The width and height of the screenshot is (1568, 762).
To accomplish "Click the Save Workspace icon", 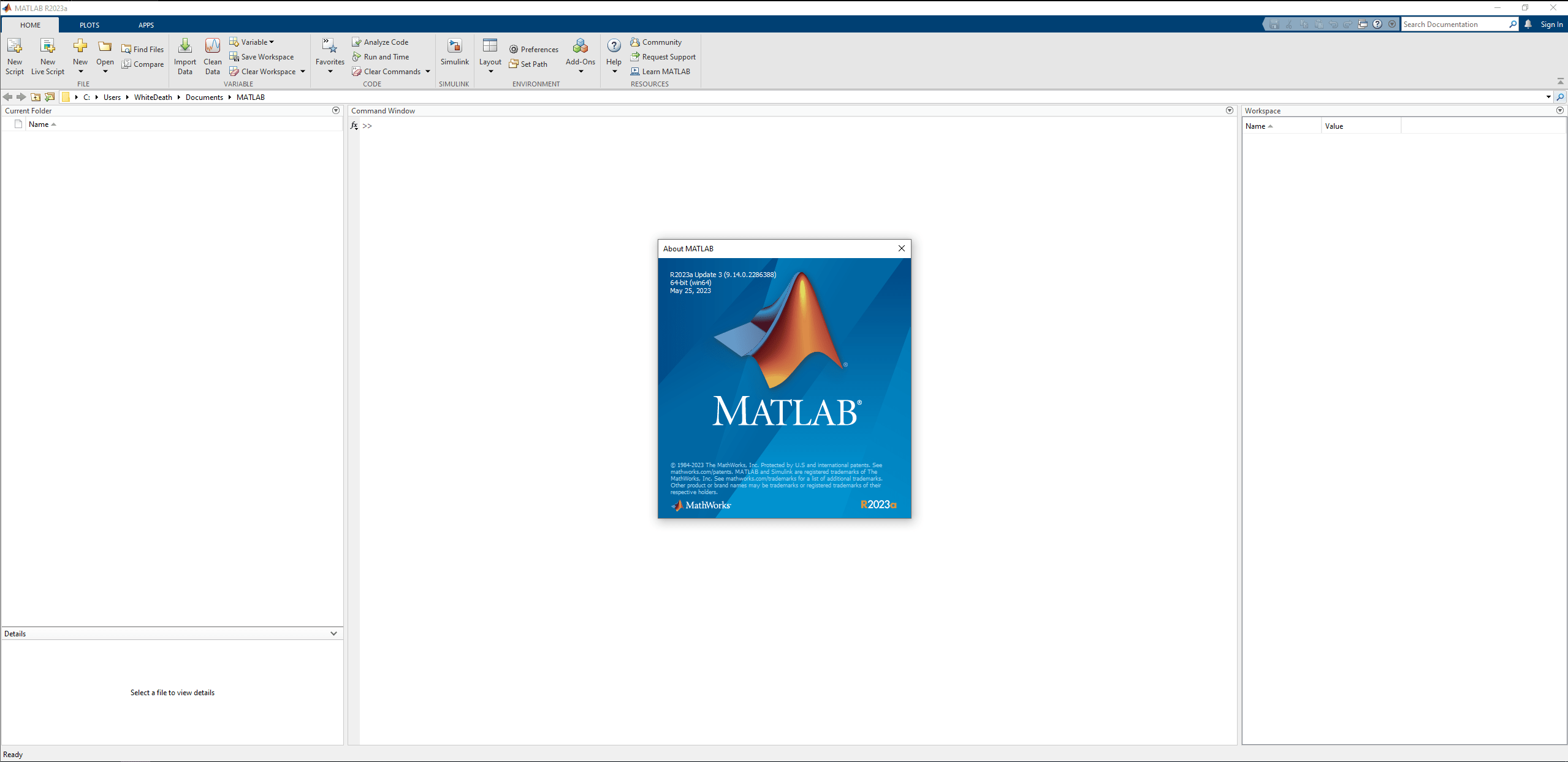I will pyautogui.click(x=232, y=57).
